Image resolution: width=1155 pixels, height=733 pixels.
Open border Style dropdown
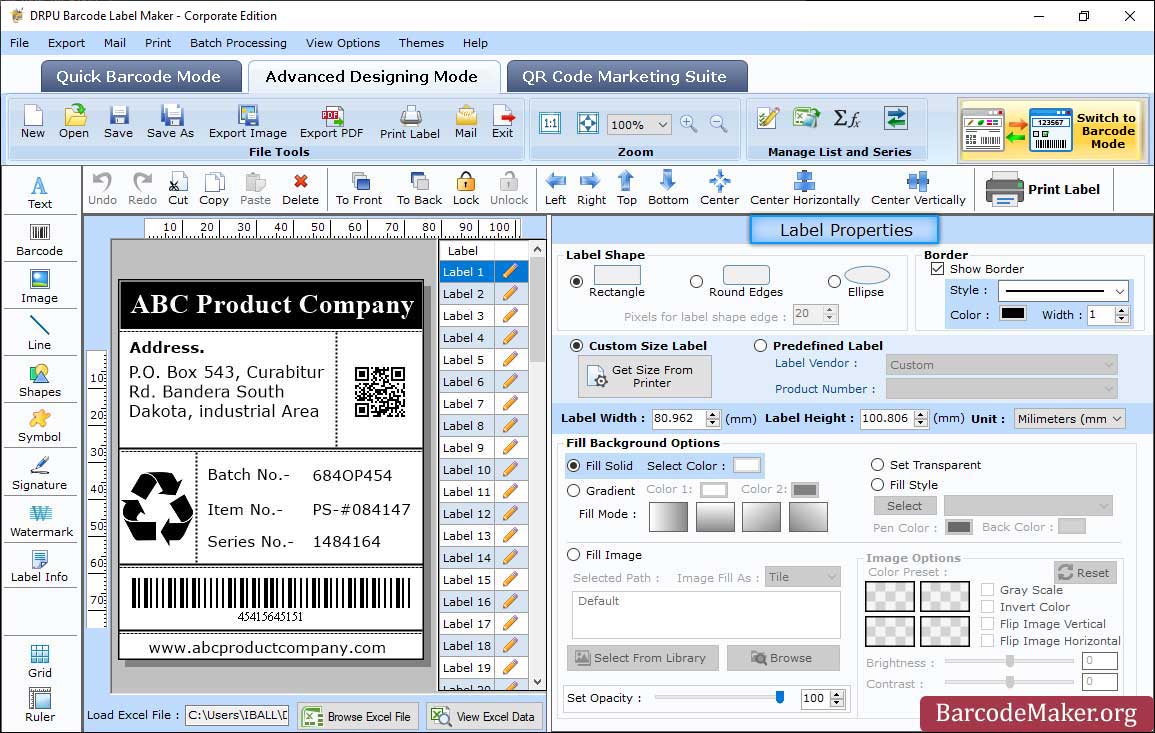click(x=1064, y=291)
